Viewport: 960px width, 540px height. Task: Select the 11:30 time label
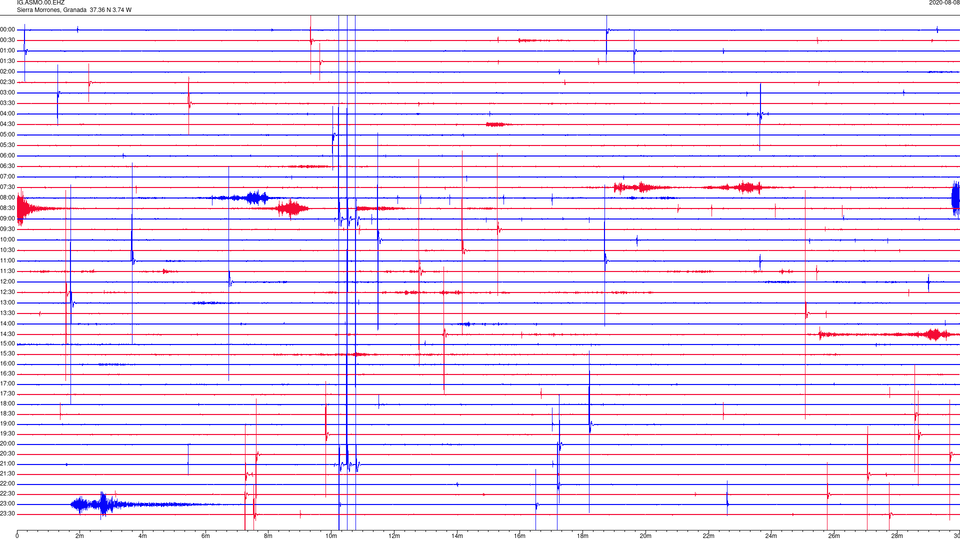[7, 271]
